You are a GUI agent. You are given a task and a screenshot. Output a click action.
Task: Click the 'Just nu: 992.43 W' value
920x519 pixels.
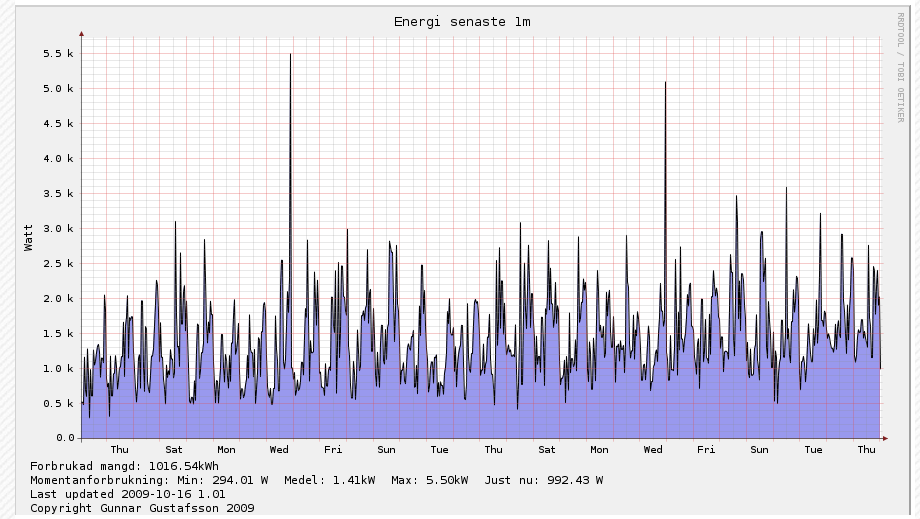pos(544,480)
